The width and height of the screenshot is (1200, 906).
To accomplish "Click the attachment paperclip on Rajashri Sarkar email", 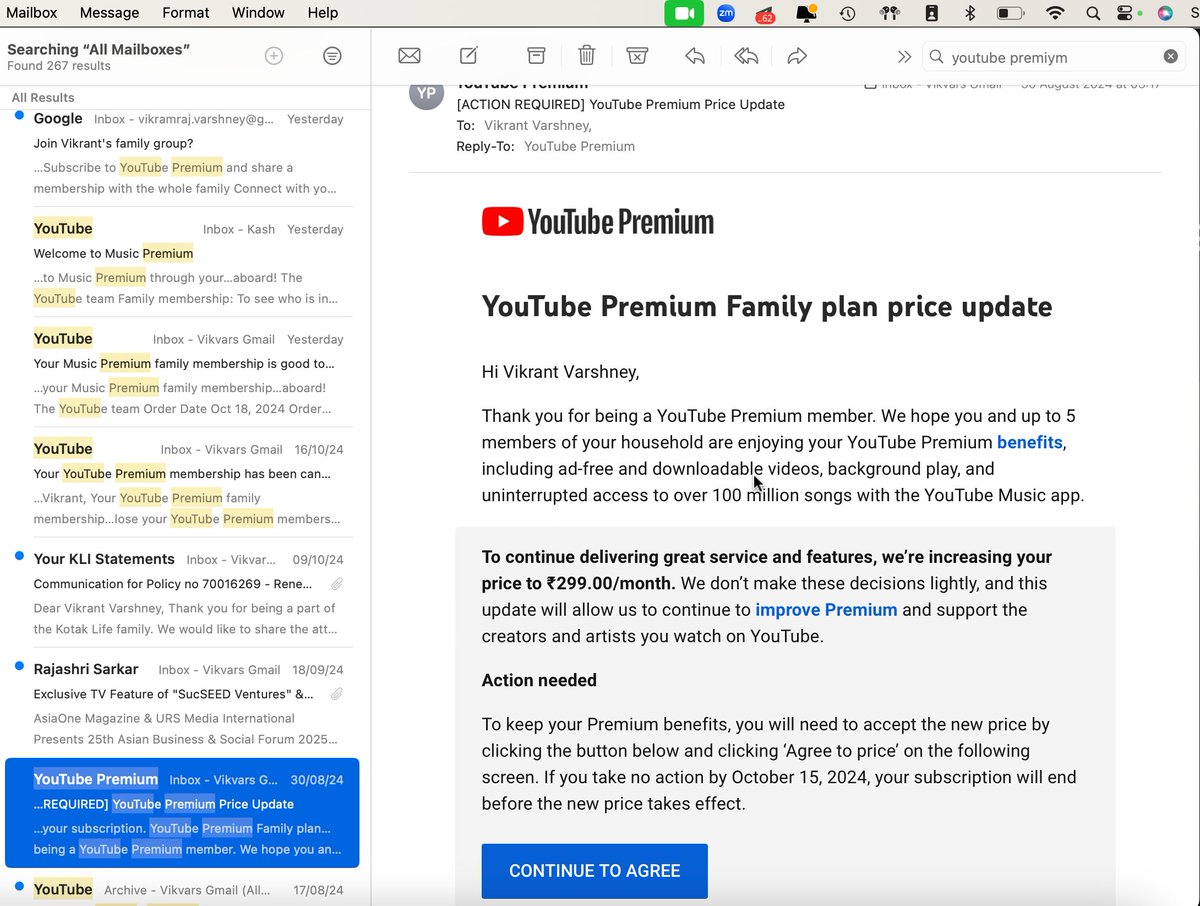I will pos(337,694).
